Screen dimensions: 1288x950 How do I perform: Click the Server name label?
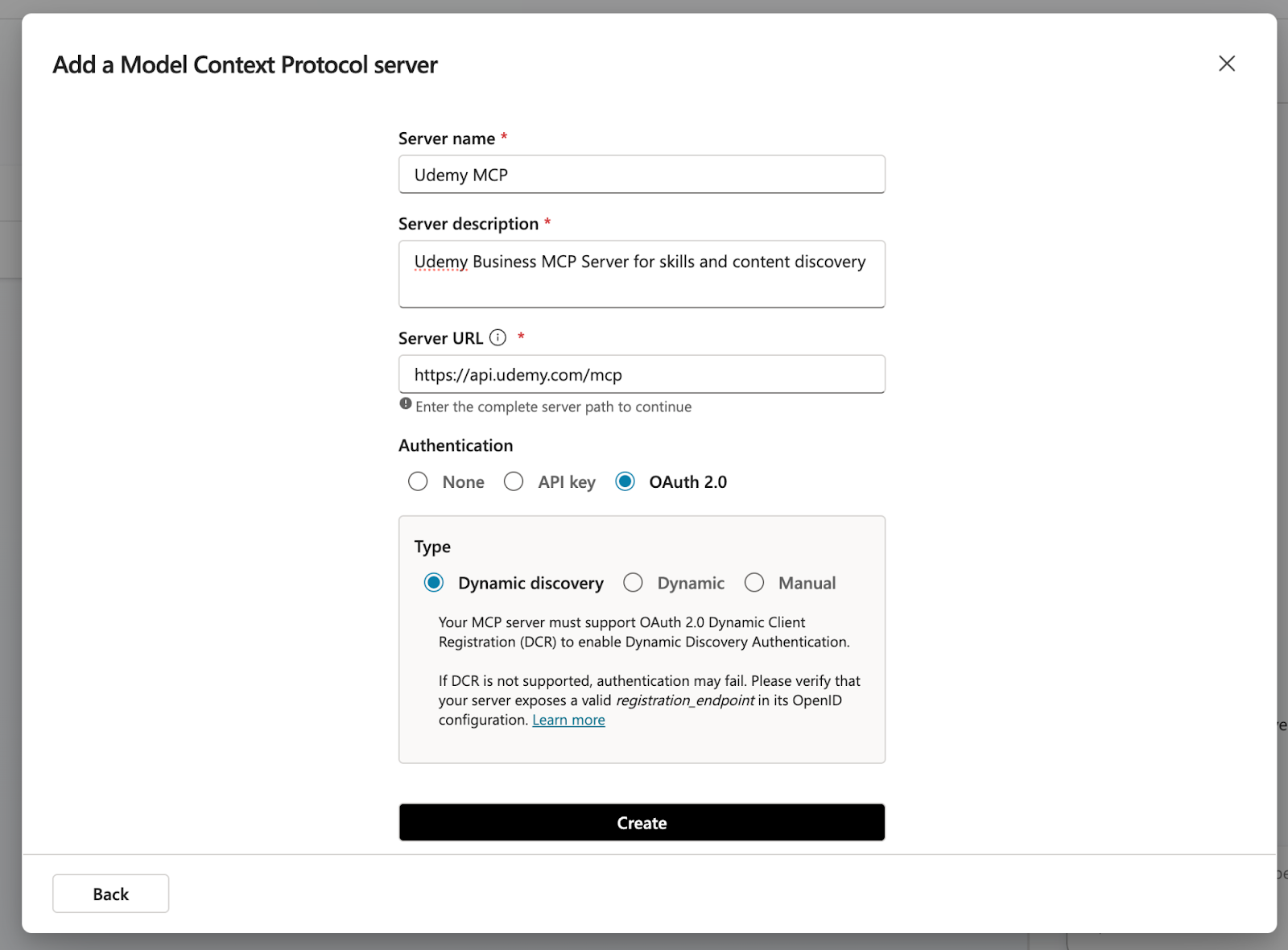447,138
